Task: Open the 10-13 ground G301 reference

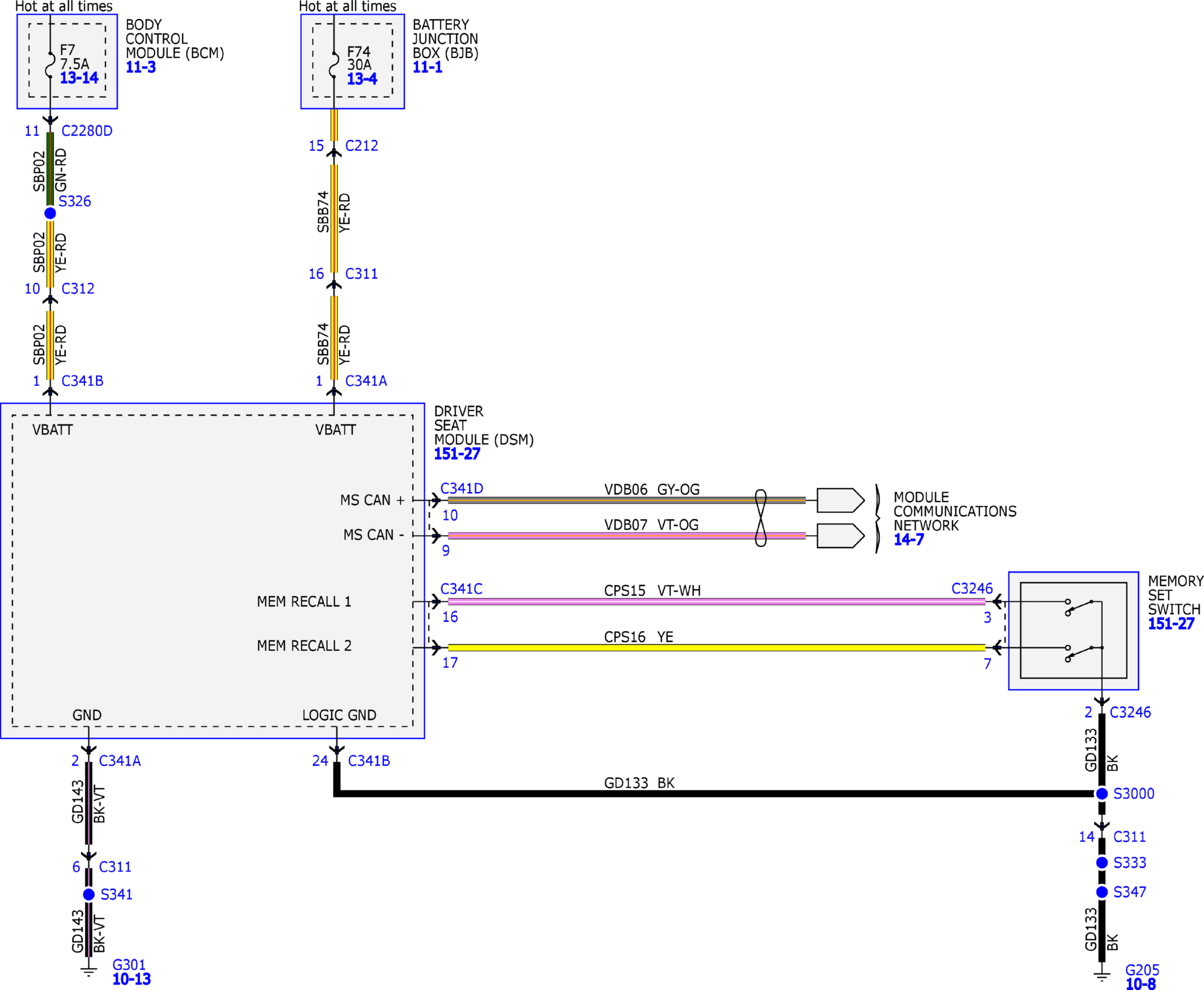Action: [132, 979]
